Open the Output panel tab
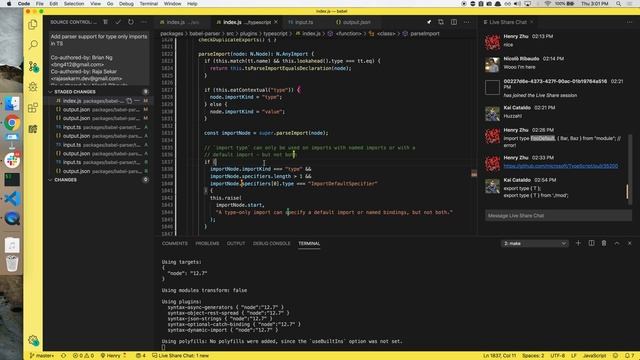This screenshot has width=640, height=360. (236, 243)
